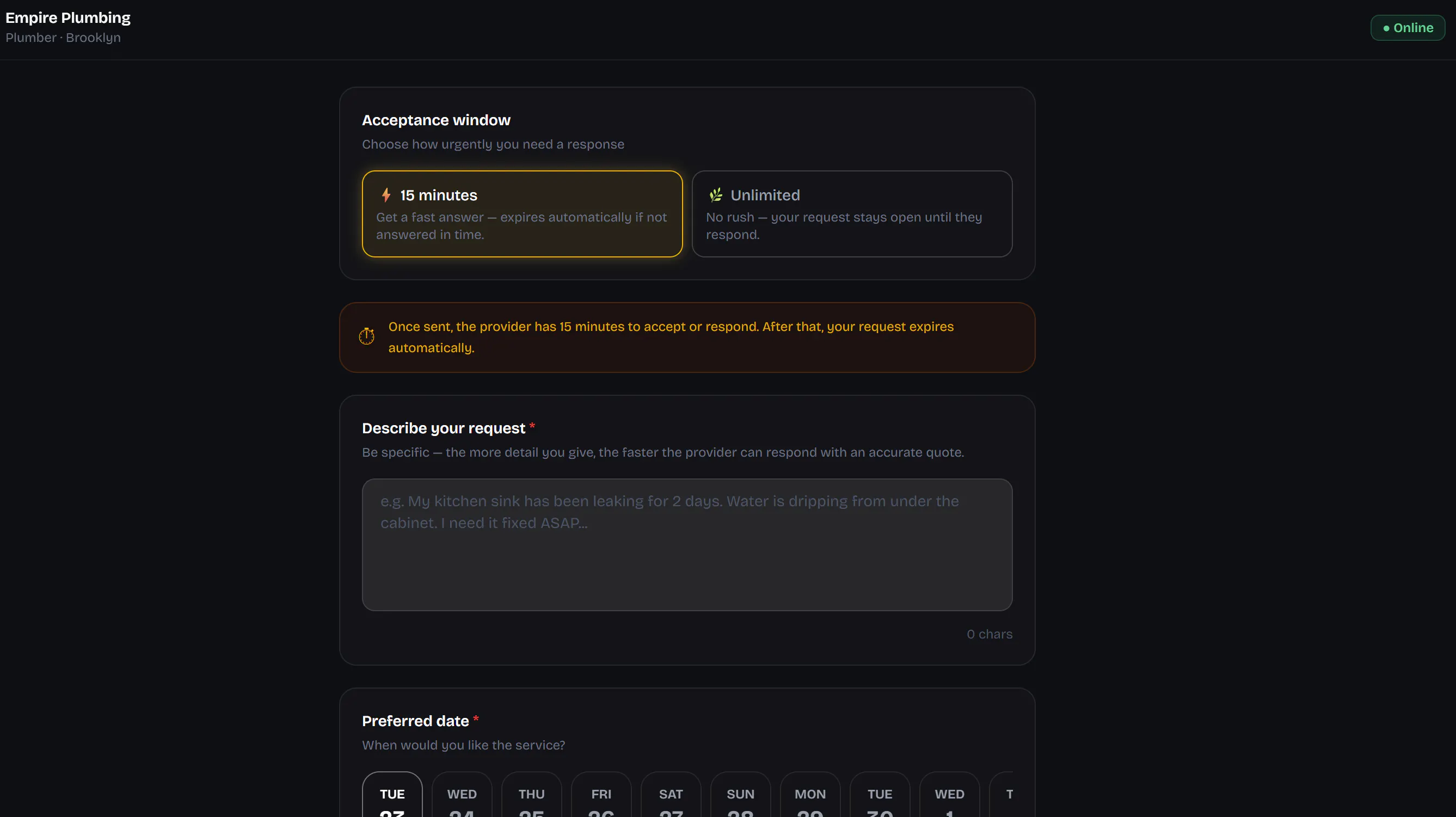The image size is (1456, 817).
Task: Click the 0 chars counter
Action: tap(989, 634)
